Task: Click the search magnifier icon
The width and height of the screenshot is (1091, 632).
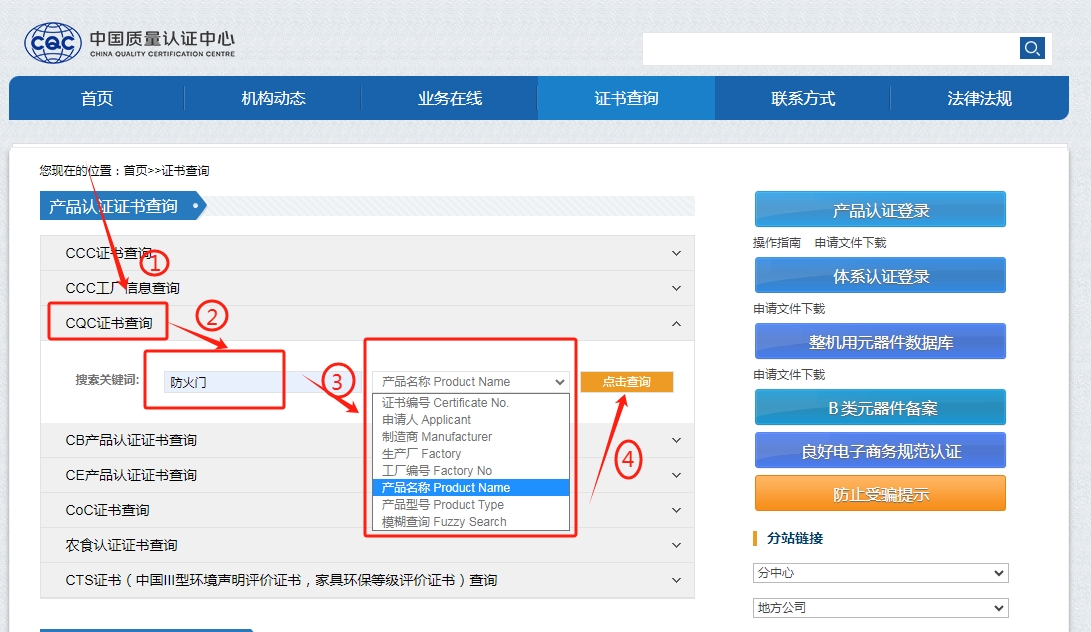Action: click(1032, 47)
